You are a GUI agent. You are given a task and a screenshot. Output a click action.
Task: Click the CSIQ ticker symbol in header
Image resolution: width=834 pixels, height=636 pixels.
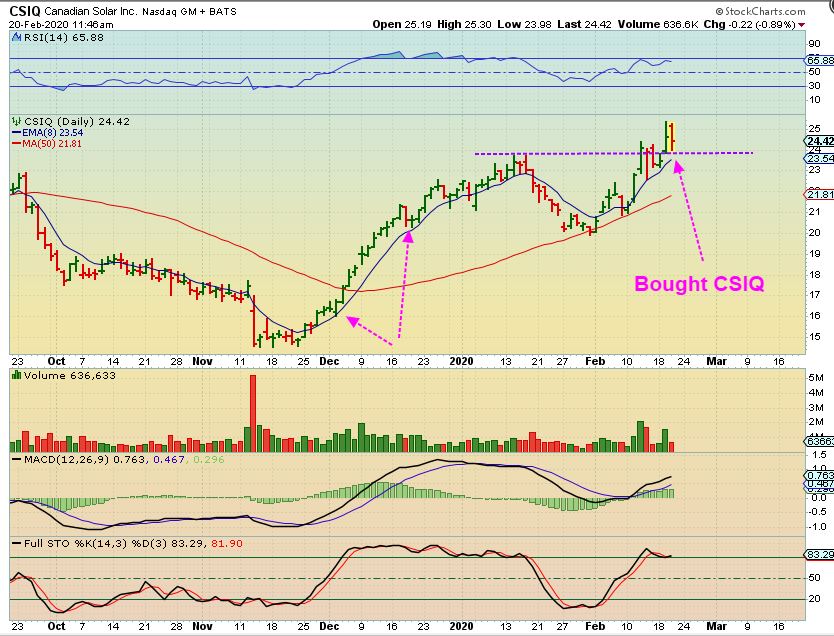click(24, 11)
